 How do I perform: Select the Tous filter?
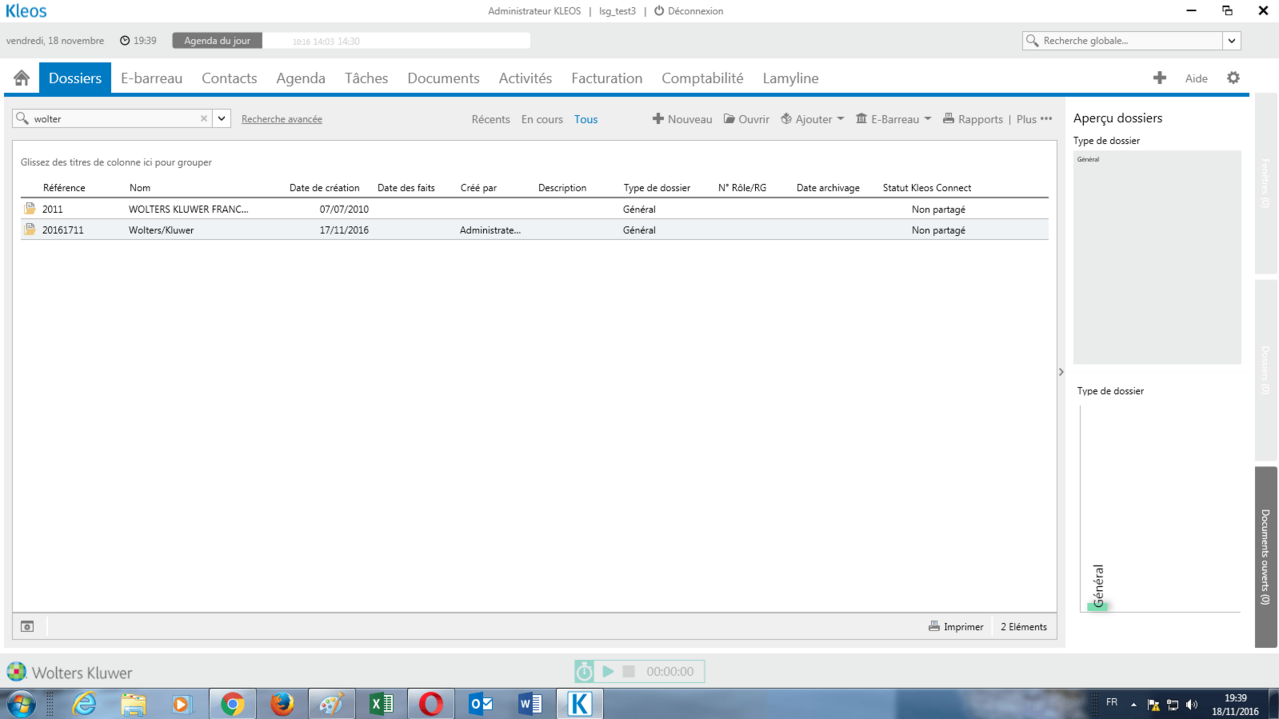(586, 119)
